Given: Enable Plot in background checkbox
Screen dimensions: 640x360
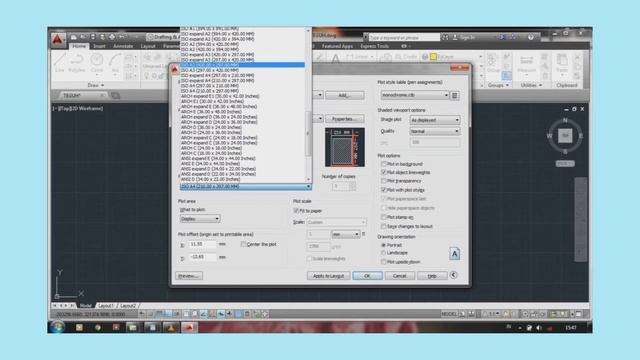Looking at the screenshot, I should pyautogui.click(x=384, y=164).
